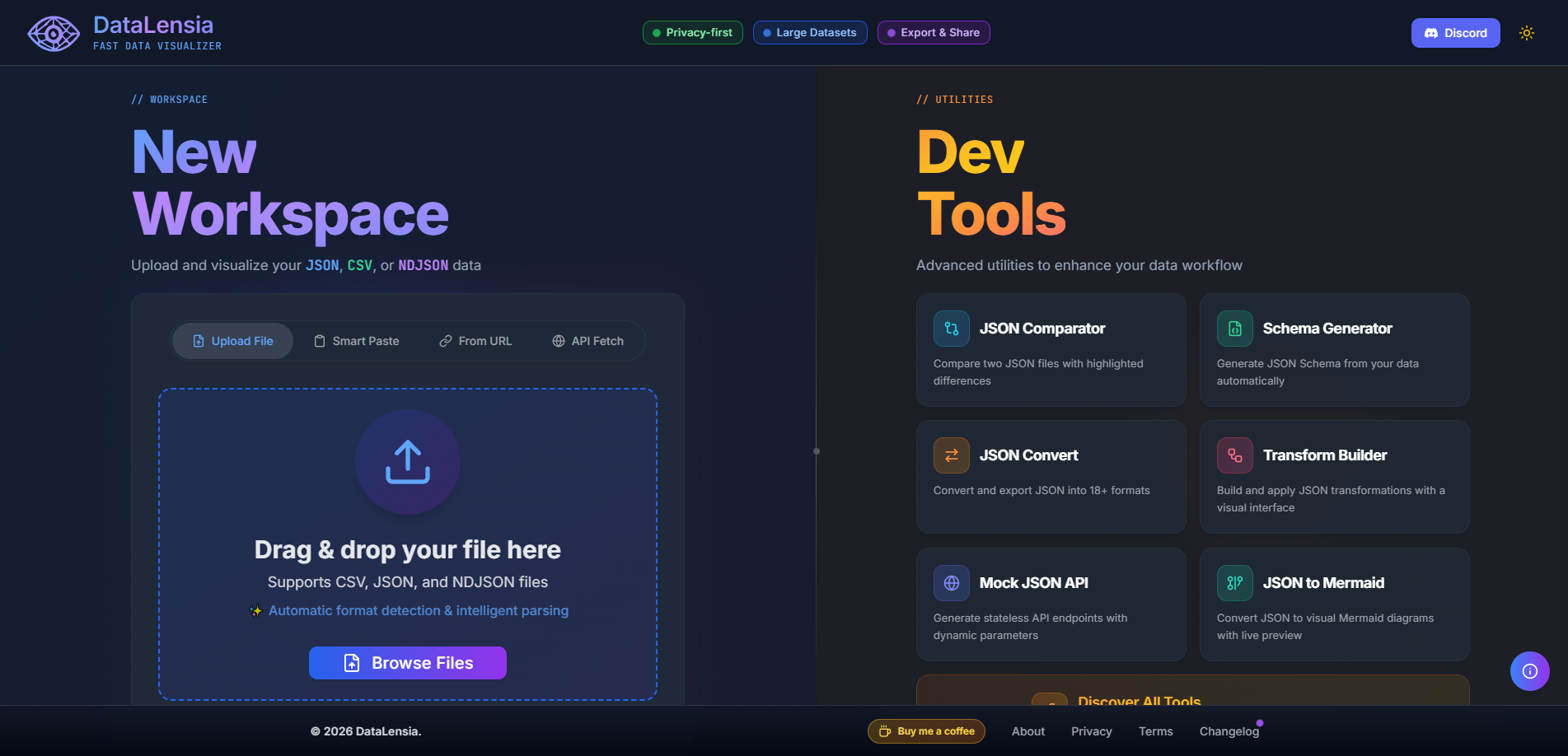Open the Changelog footer link
The height and width of the screenshot is (756, 1568).
pos(1229,731)
